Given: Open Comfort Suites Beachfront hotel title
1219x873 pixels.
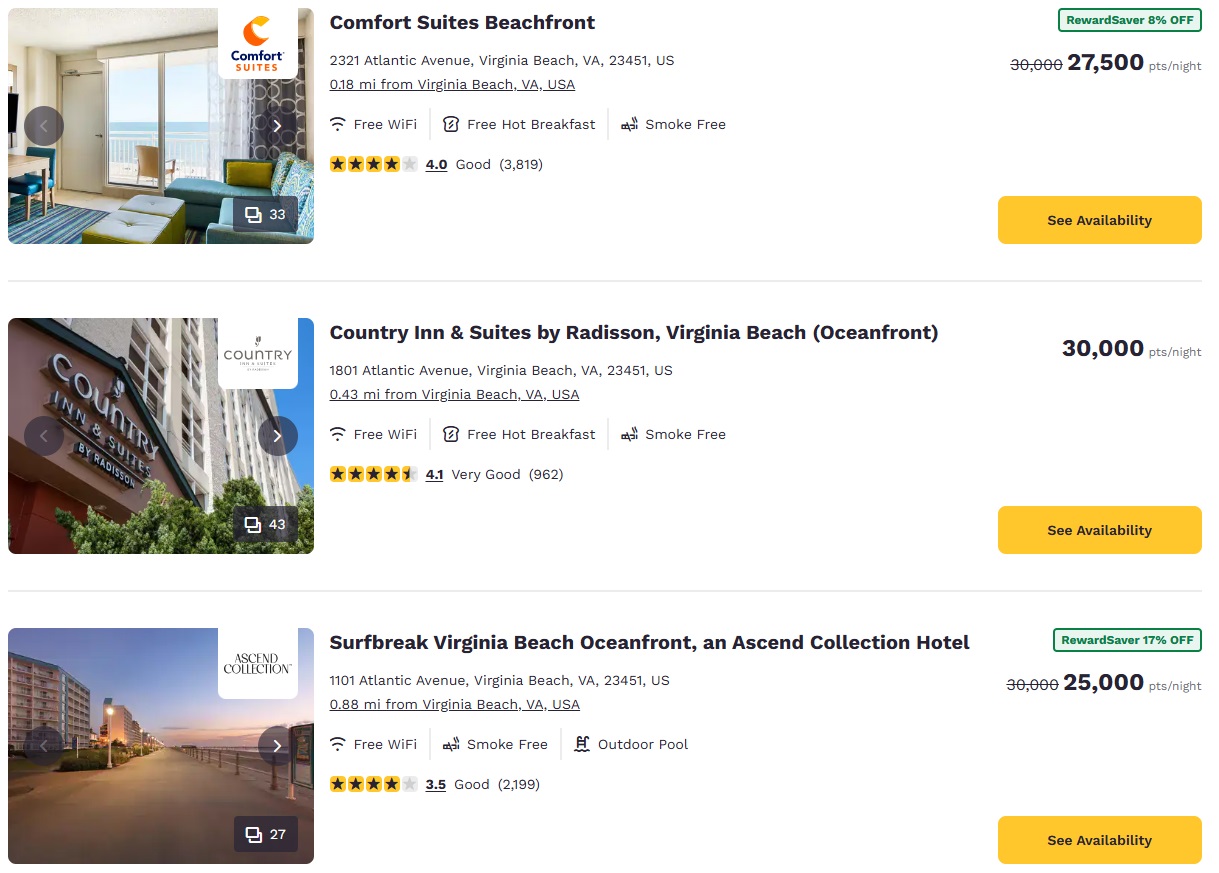Looking at the screenshot, I should pyautogui.click(x=462, y=22).
